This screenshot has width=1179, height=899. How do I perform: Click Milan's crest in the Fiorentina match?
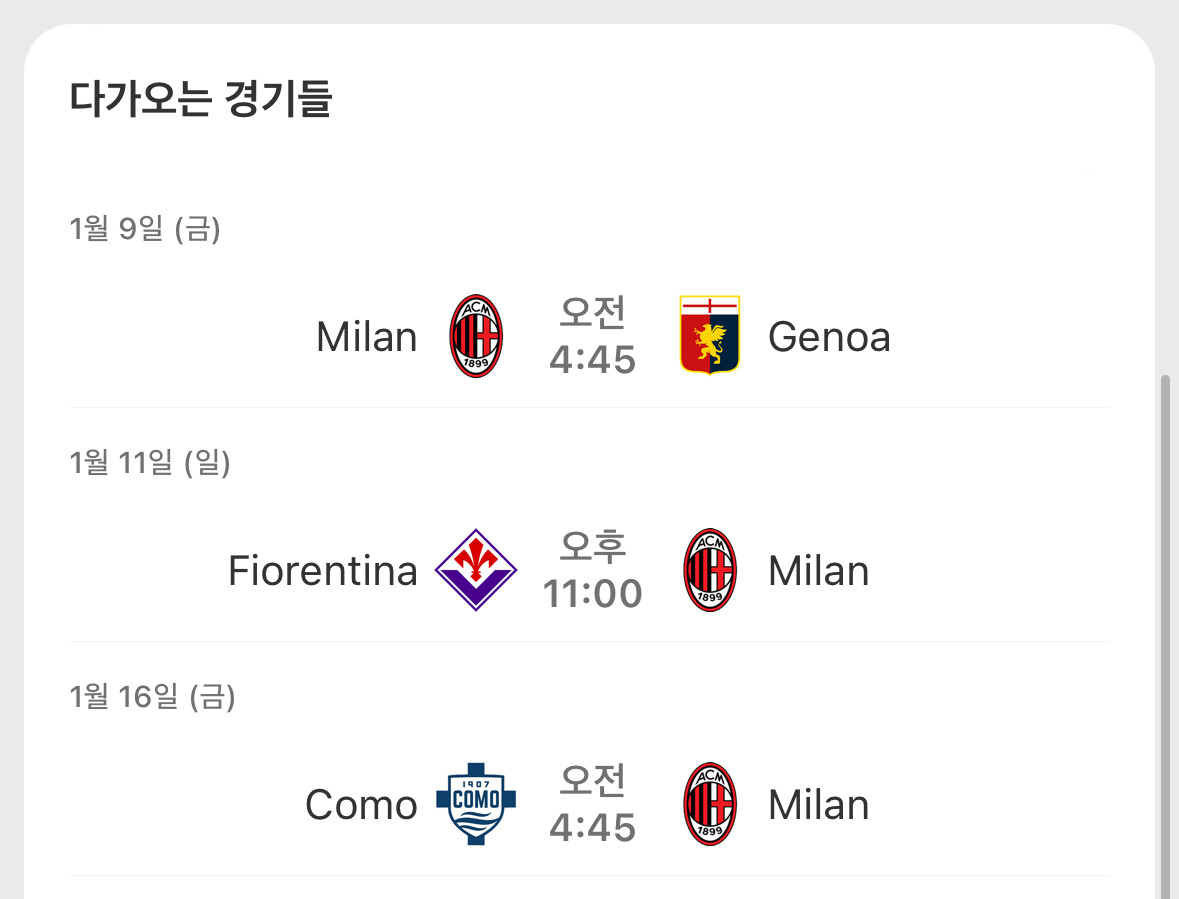709,570
